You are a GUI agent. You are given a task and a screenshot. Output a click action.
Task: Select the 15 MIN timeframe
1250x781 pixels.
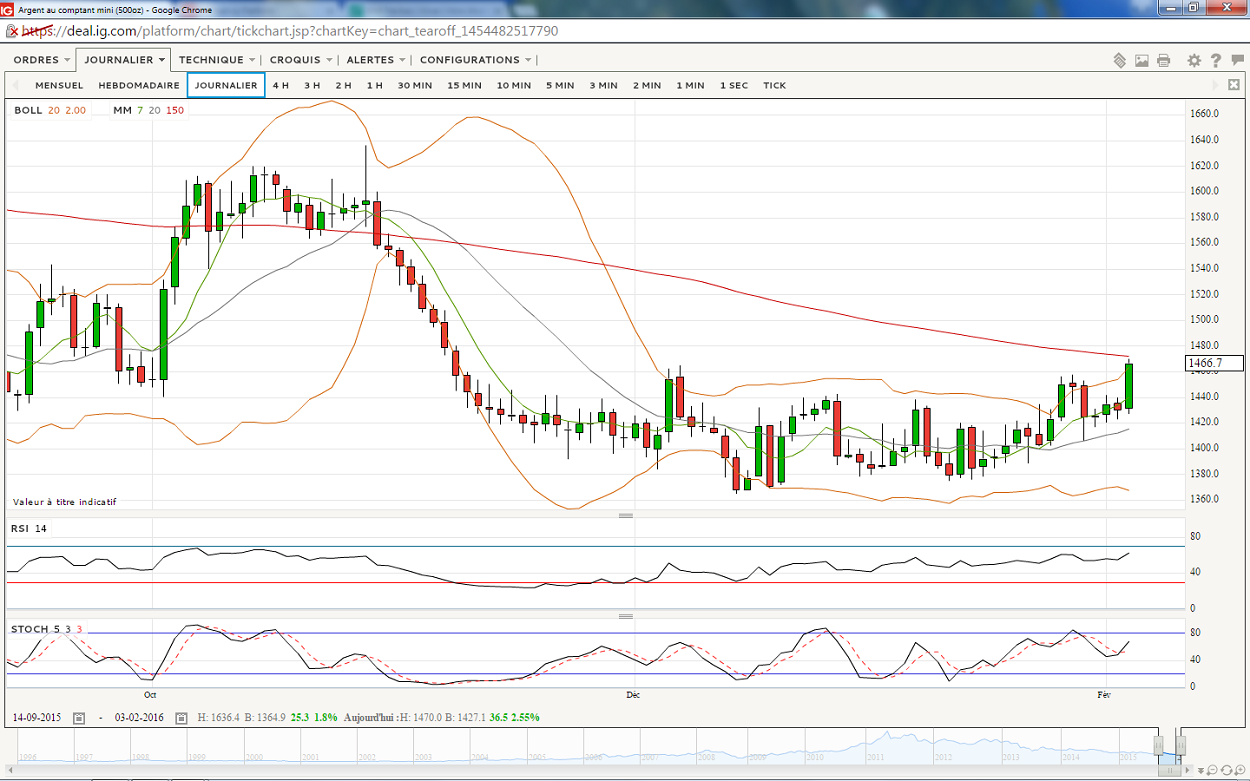464,86
